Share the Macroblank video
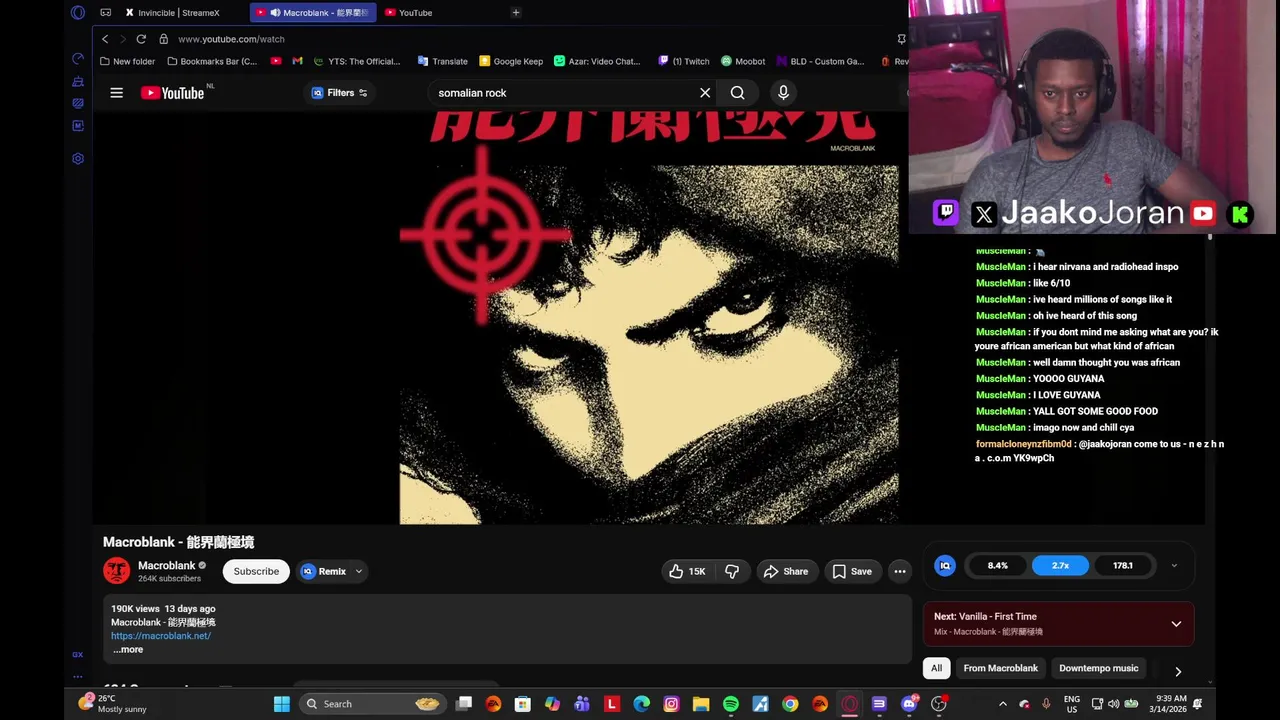Image resolution: width=1280 pixels, height=720 pixels. tap(786, 571)
